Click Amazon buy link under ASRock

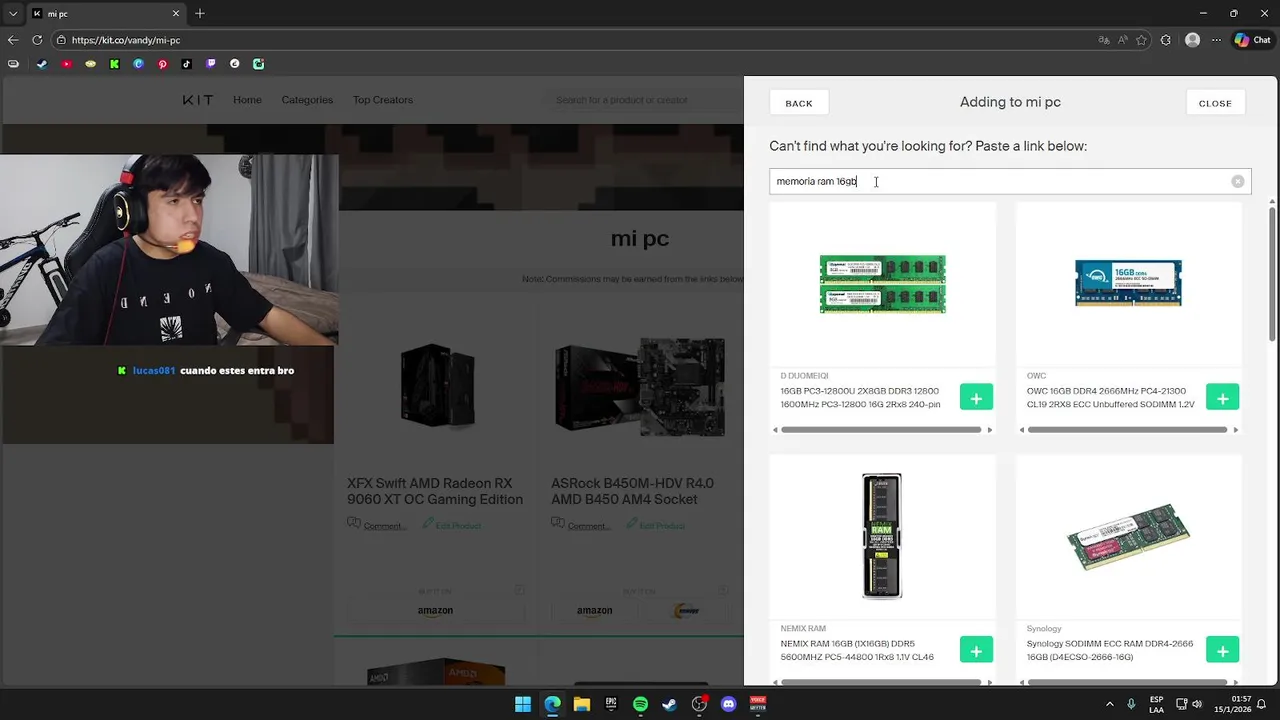594,610
